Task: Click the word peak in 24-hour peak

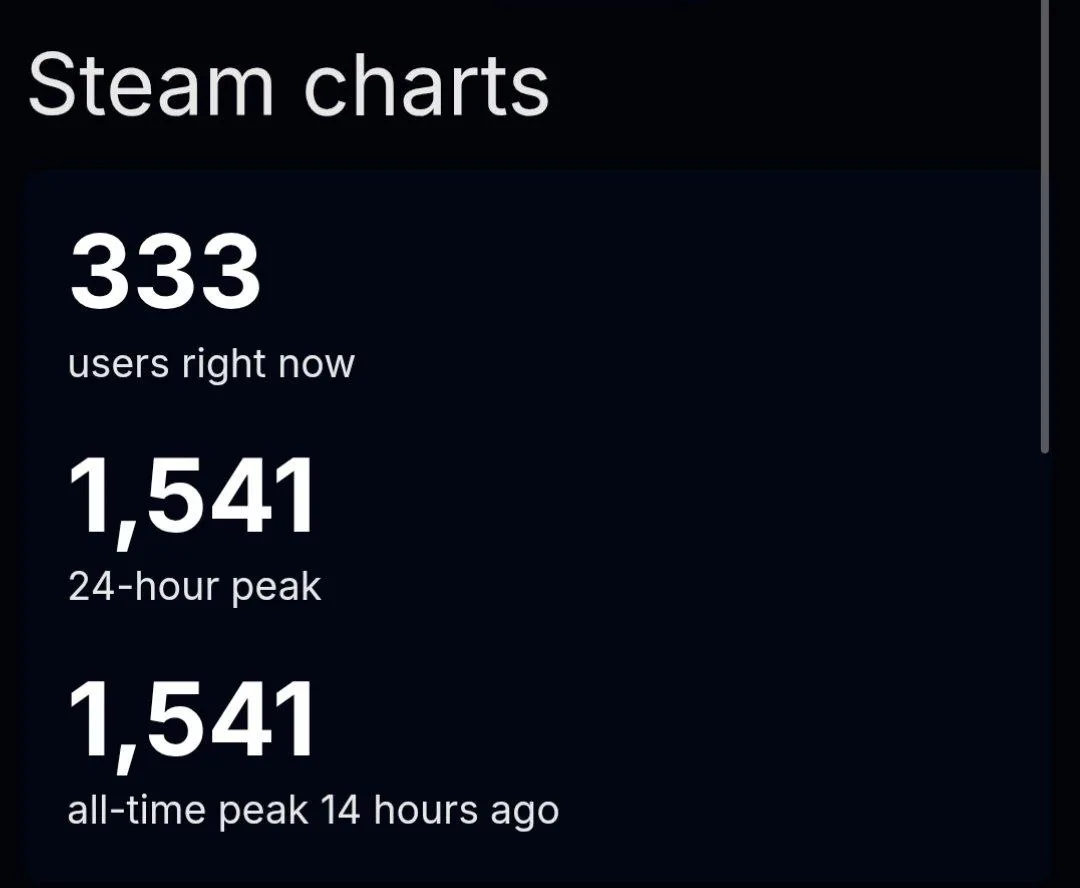Action: 276,589
